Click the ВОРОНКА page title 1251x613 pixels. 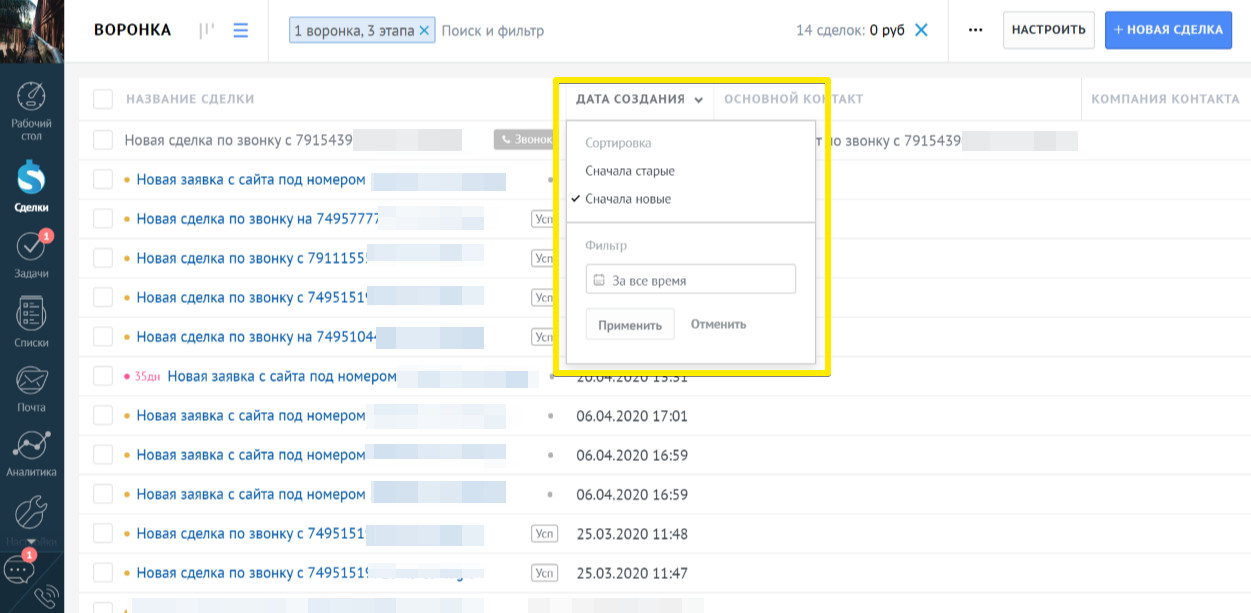[132, 30]
